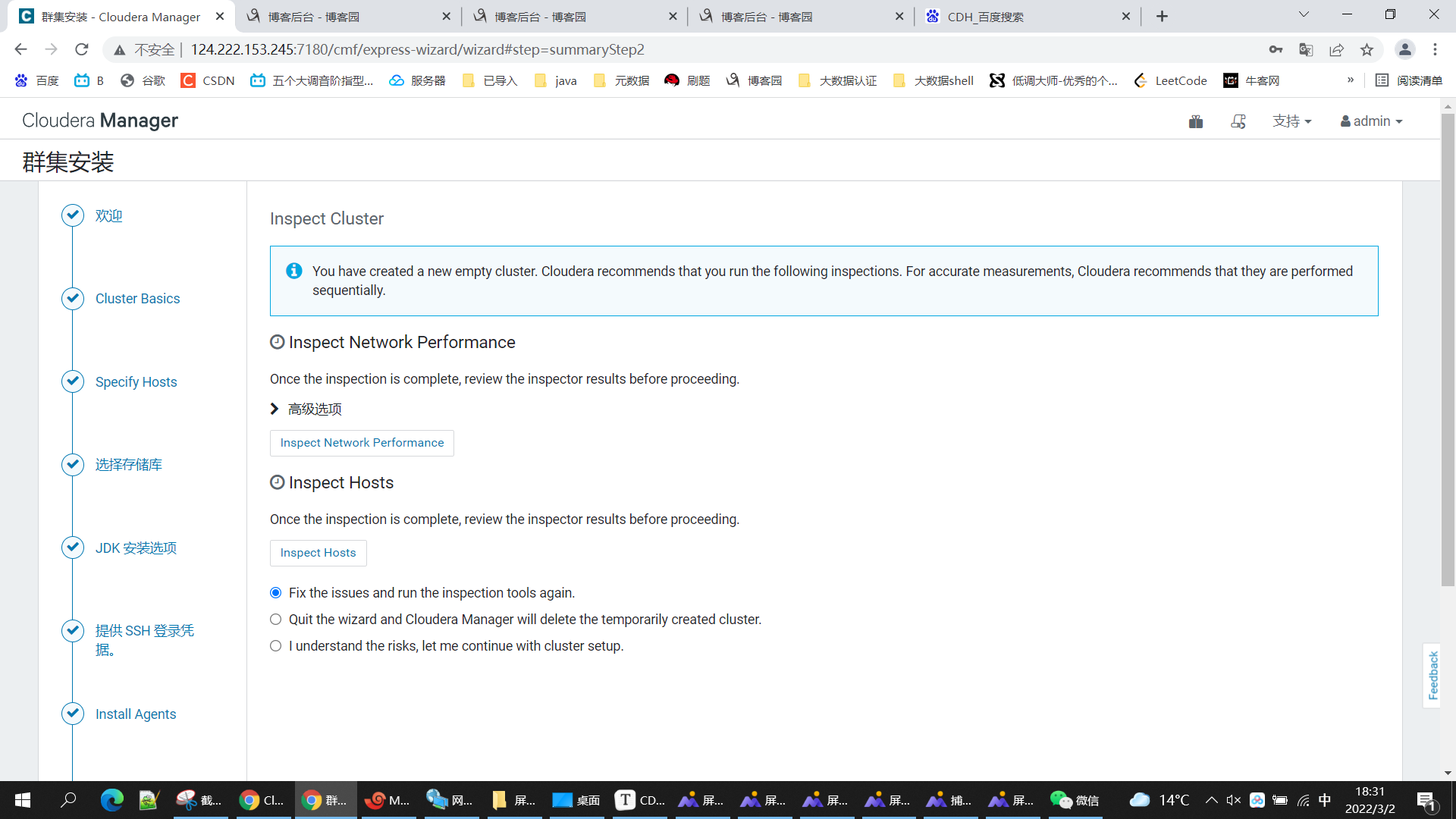
Task: Click the Inspect Hosts button
Action: [x=318, y=553]
